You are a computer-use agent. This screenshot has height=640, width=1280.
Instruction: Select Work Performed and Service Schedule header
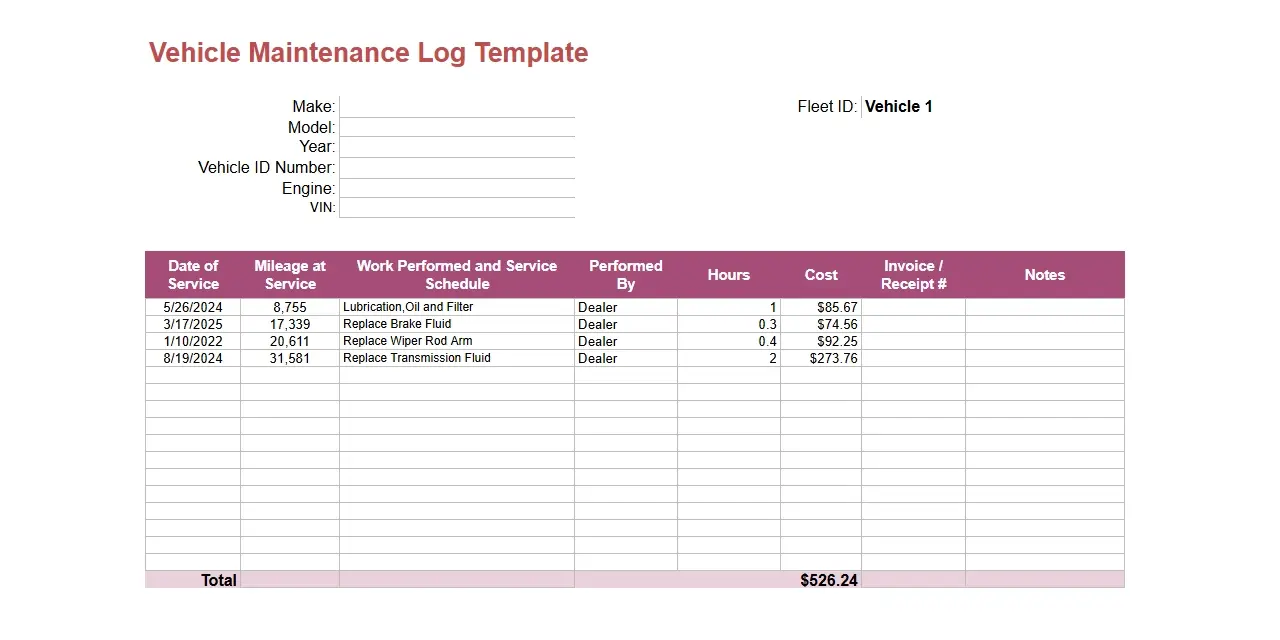click(x=457, y=275)
